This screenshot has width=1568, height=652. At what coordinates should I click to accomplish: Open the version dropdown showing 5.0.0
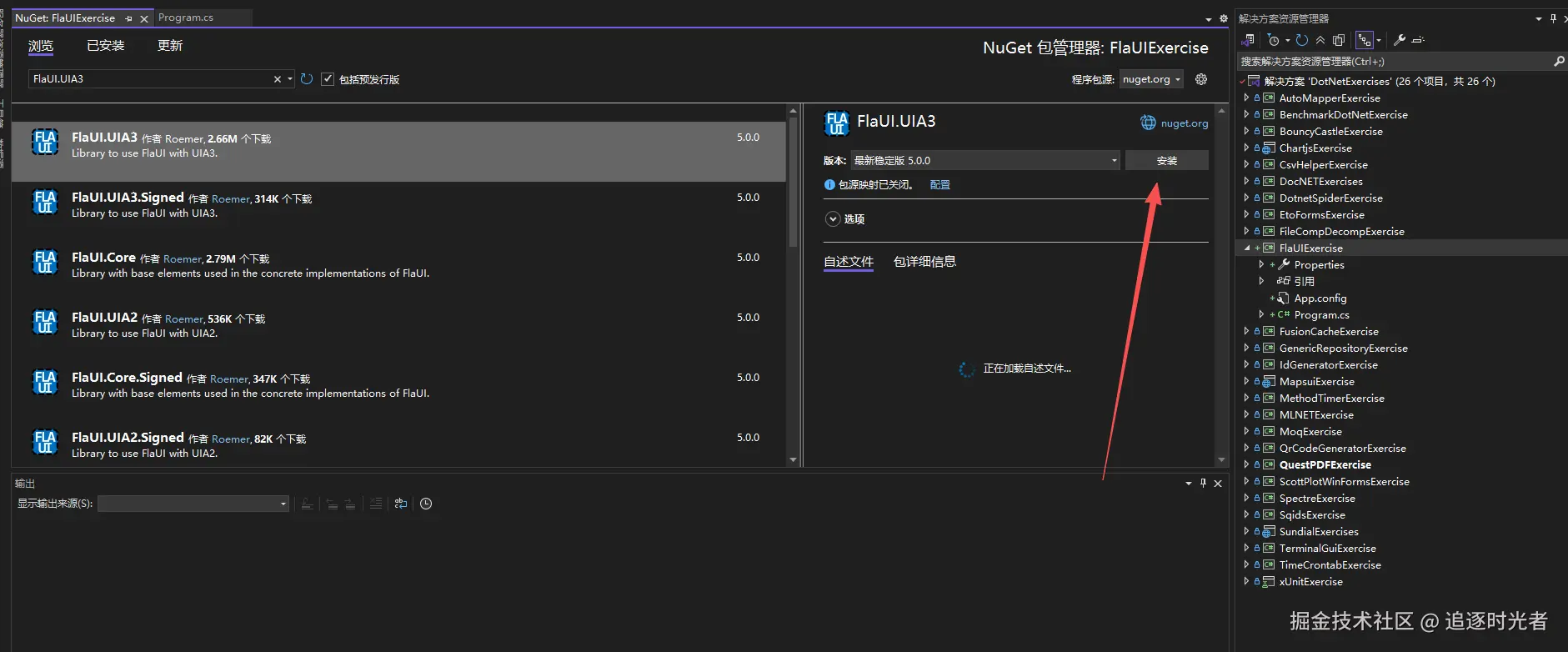985,160
